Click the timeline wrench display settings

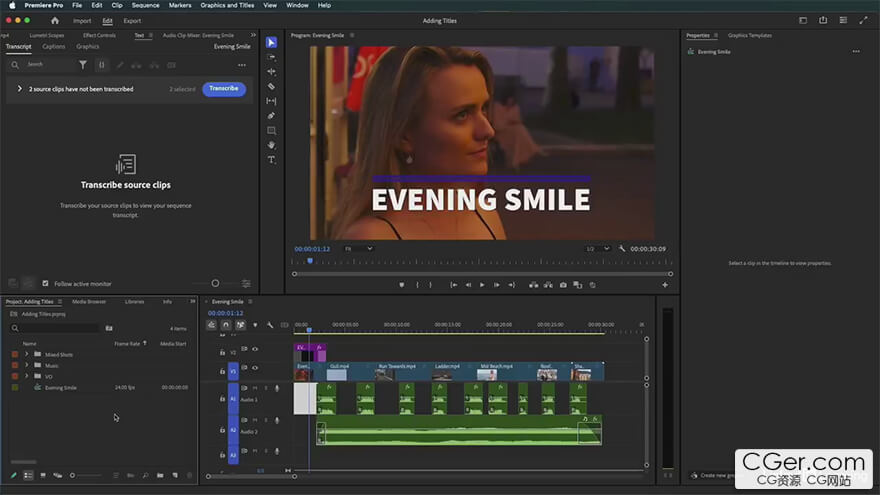pyautogui.click(x=270, y=325)
